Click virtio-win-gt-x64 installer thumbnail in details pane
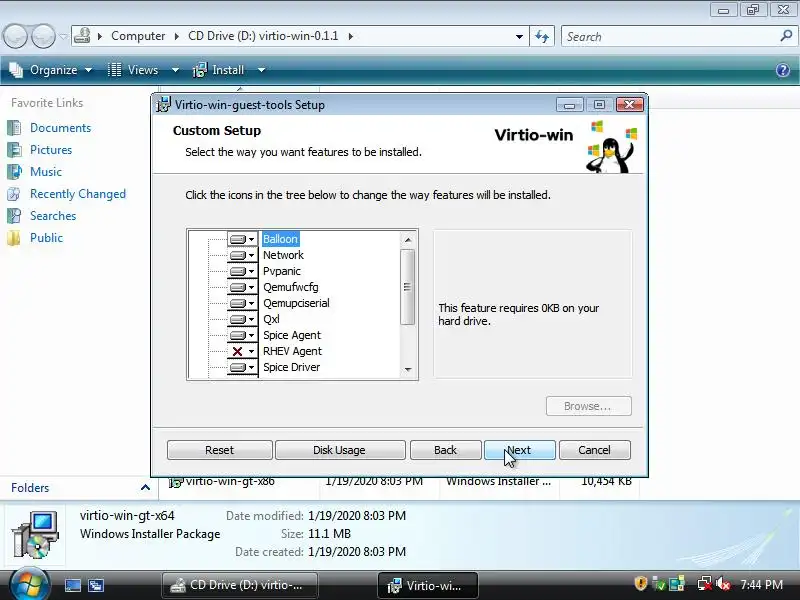This screenshot has width=800, height=600. click(x=36, y=534)
